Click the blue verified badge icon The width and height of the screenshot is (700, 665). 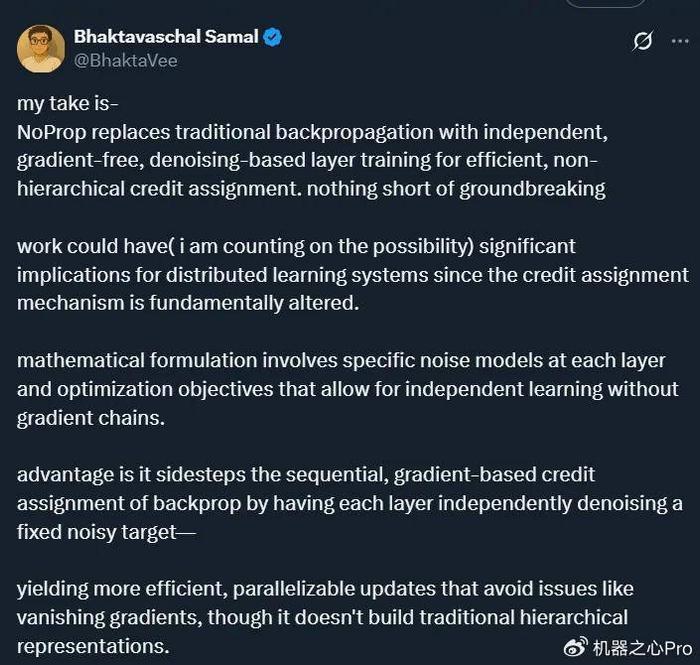coord(272,37)
